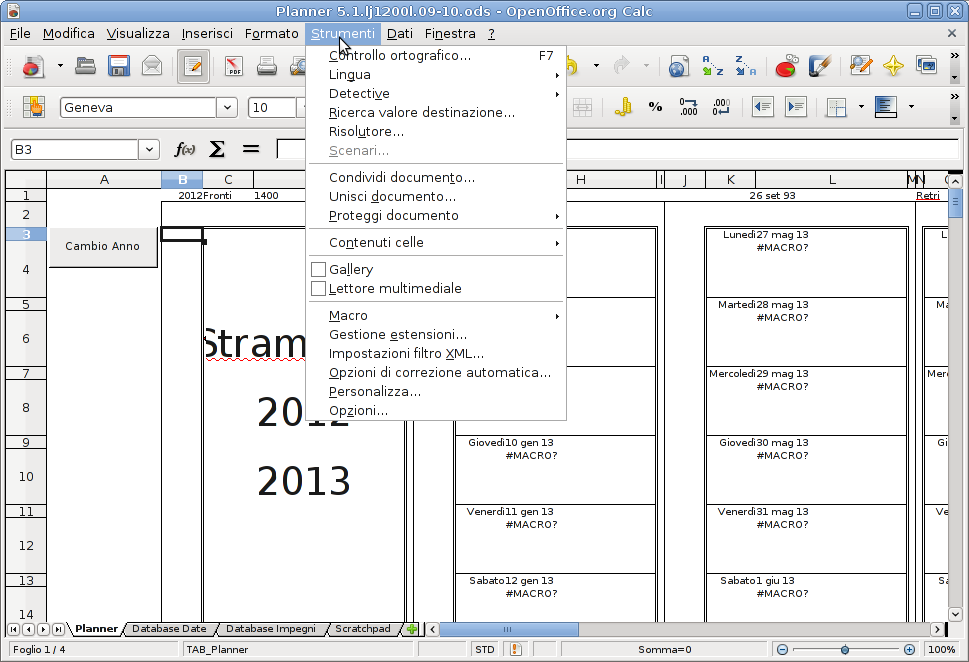Open the Navigator star icon
The height and width of the screenshot is (662, 969).
pyautogui.click(x=893, y=66)
